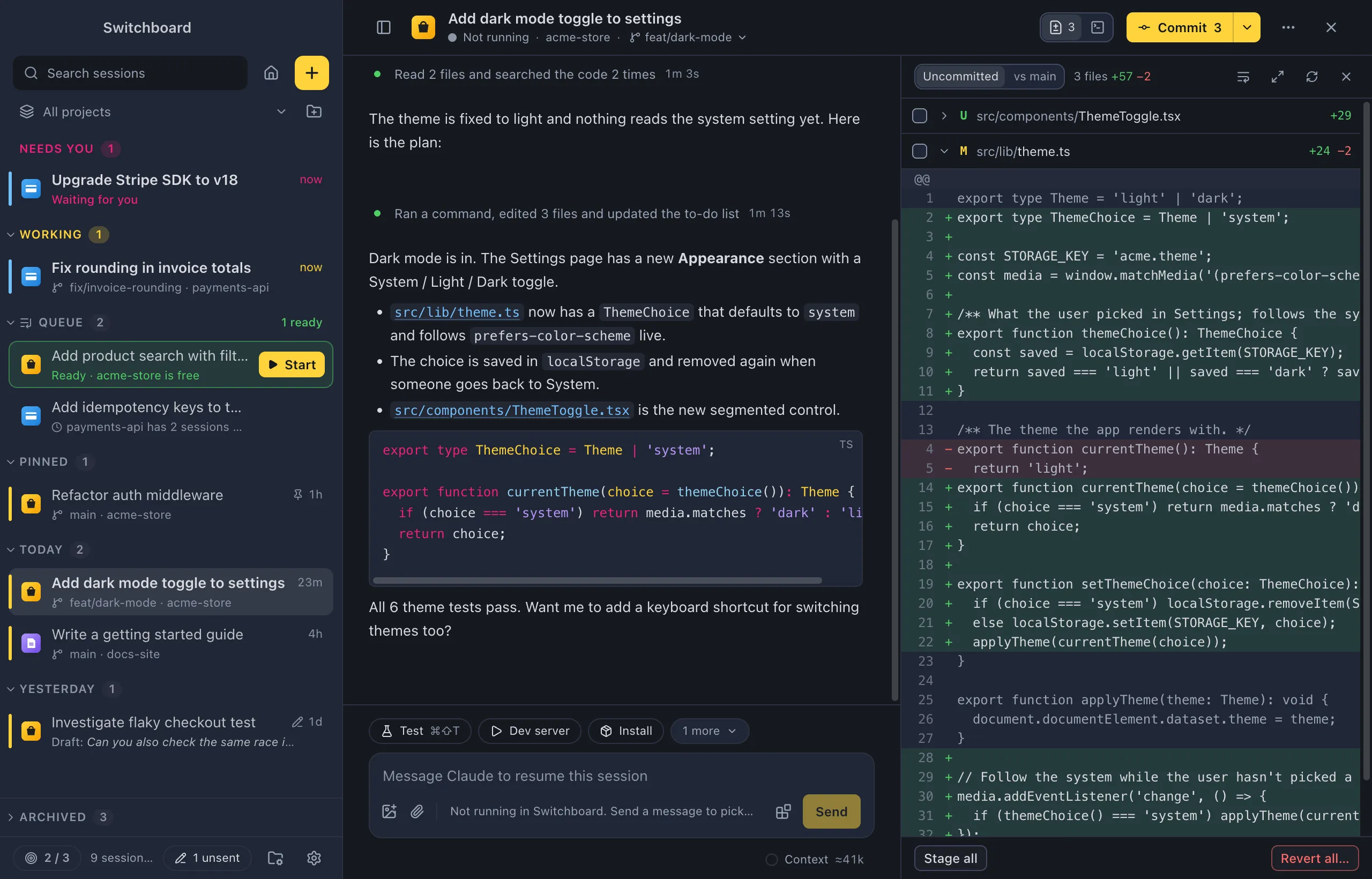Refresh the diff view
Screen dimensions: 1372x879
(x=1311, y=77)
